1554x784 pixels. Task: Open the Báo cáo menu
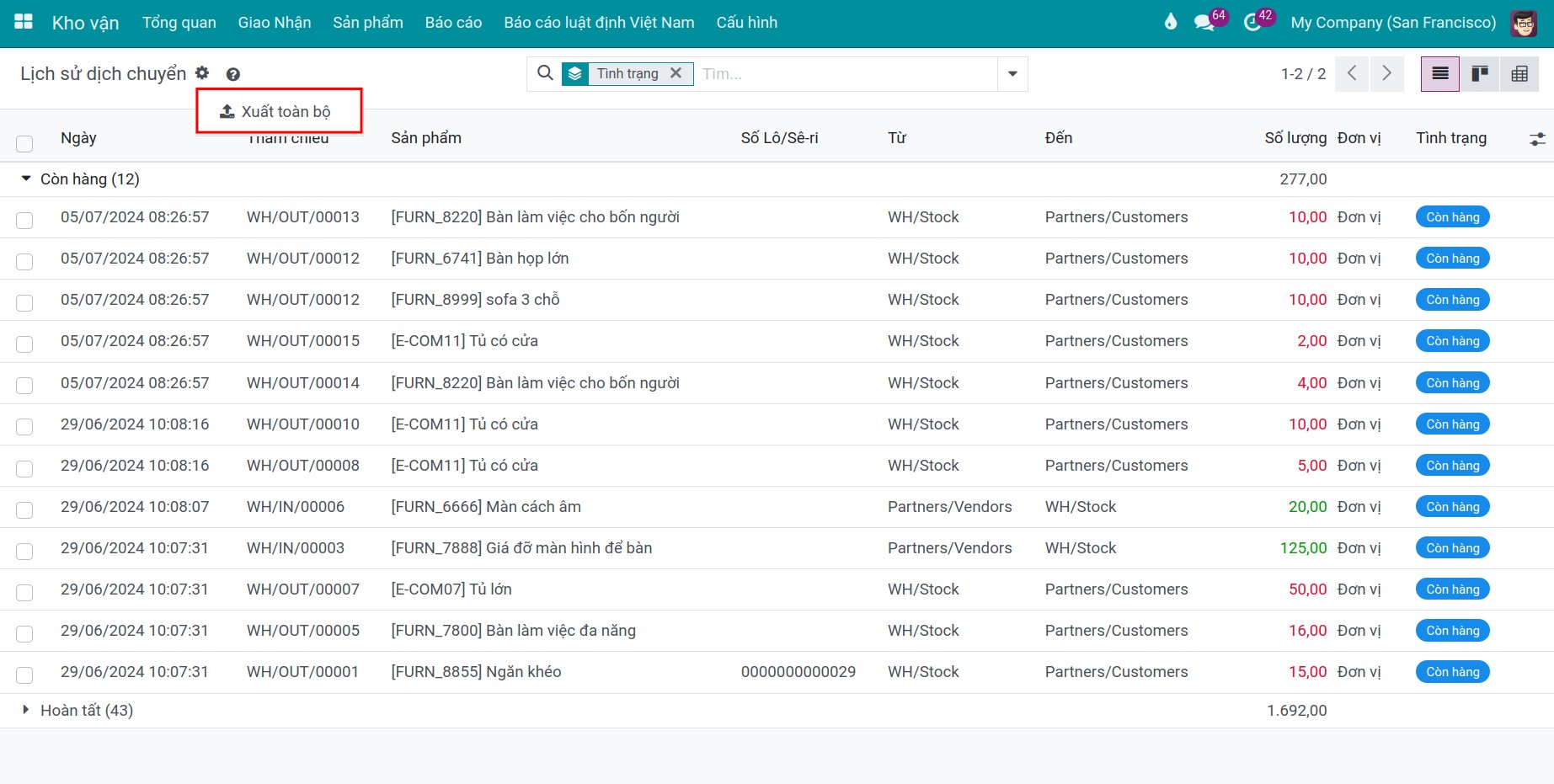click(453, 23)
